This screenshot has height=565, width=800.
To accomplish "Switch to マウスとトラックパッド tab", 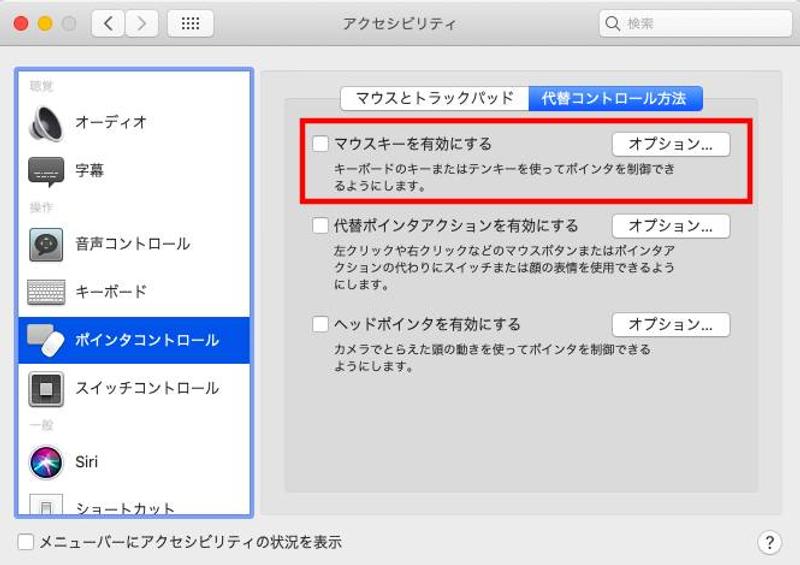I will (x=434, y=98).
